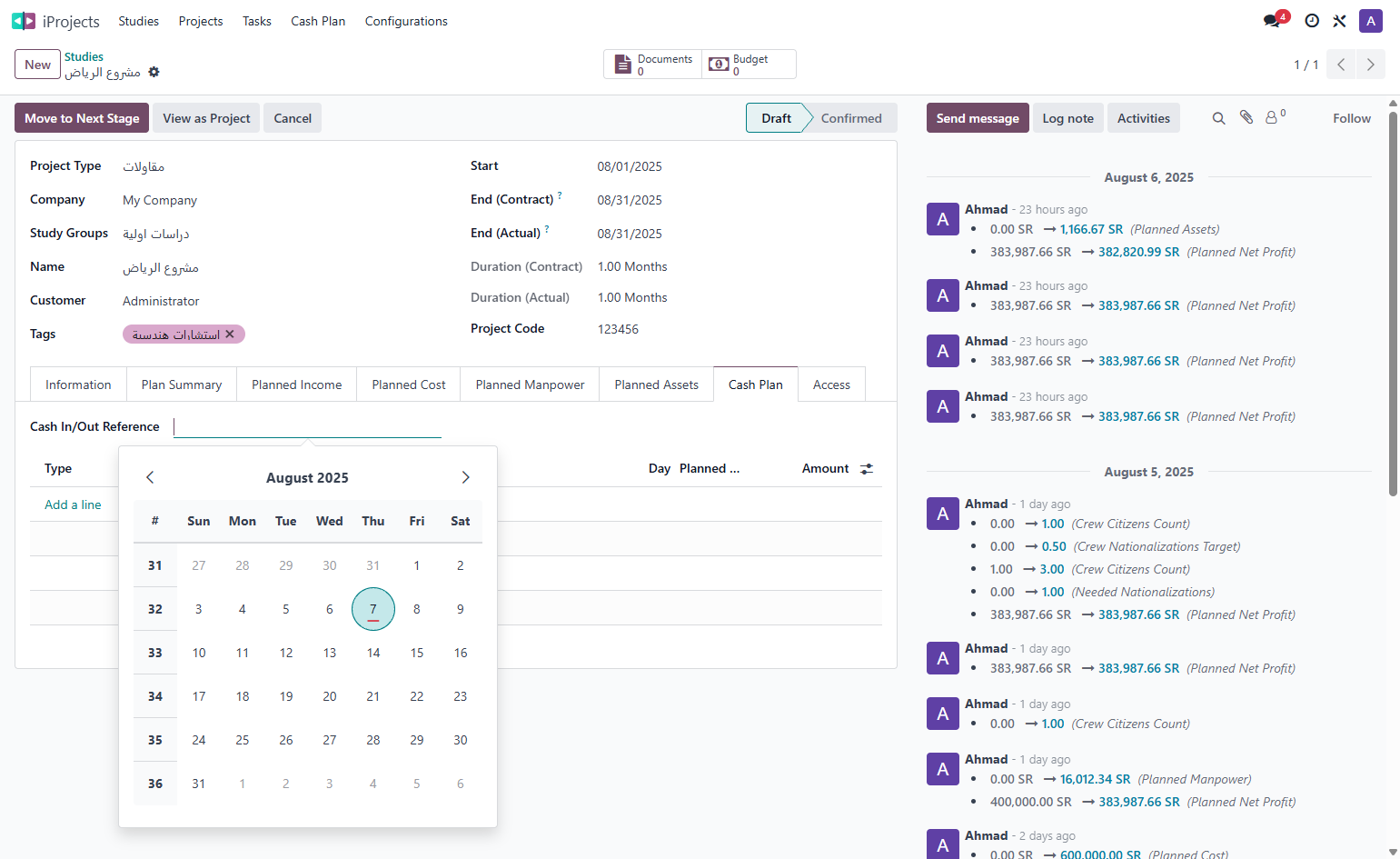This screenshot has width=1400, height=859.
Task: Open the Cash Plan menu
Action: [x=318, y=21]
